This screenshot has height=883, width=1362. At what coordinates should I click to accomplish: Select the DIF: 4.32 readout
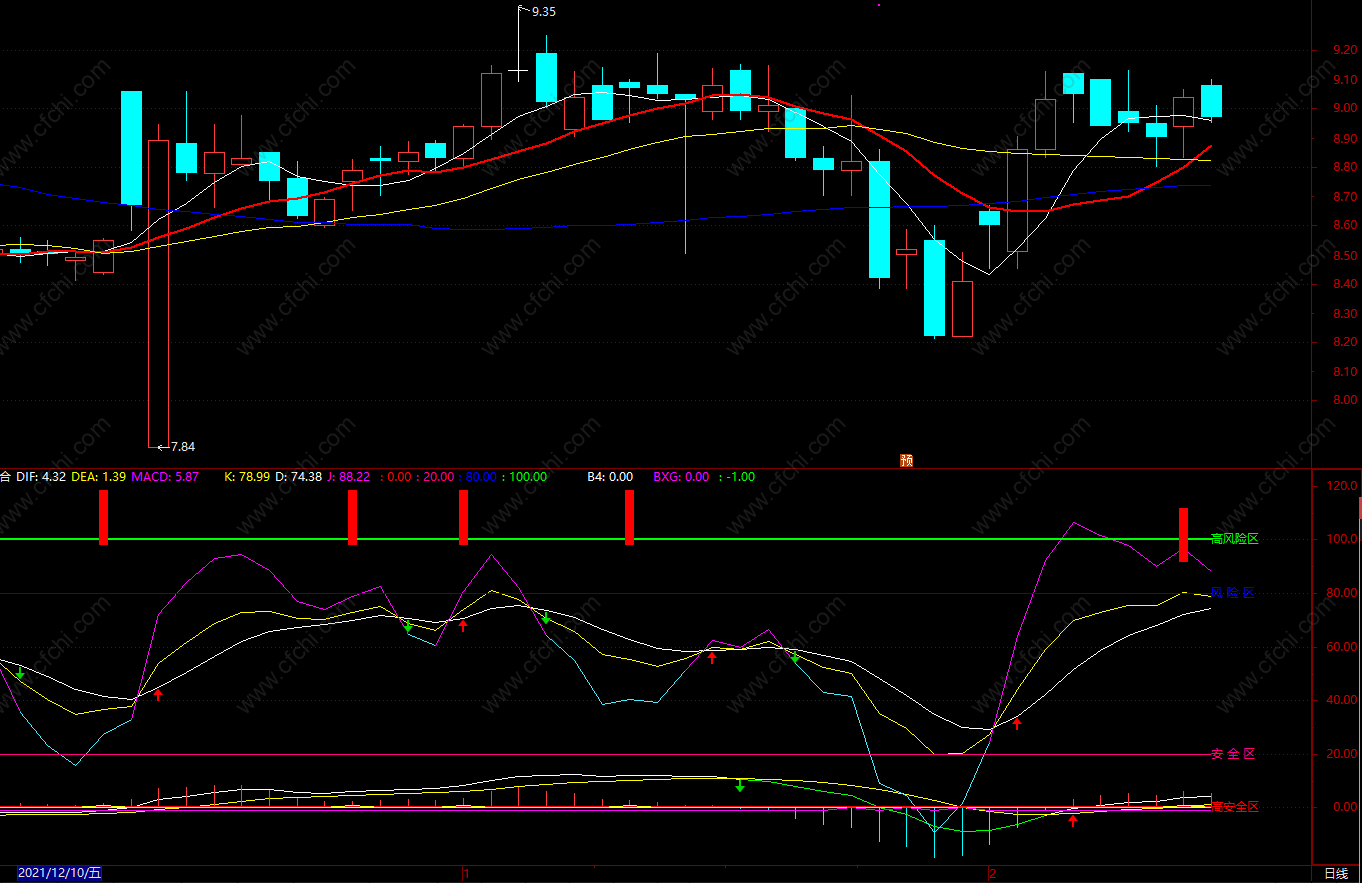pos(41,477)
